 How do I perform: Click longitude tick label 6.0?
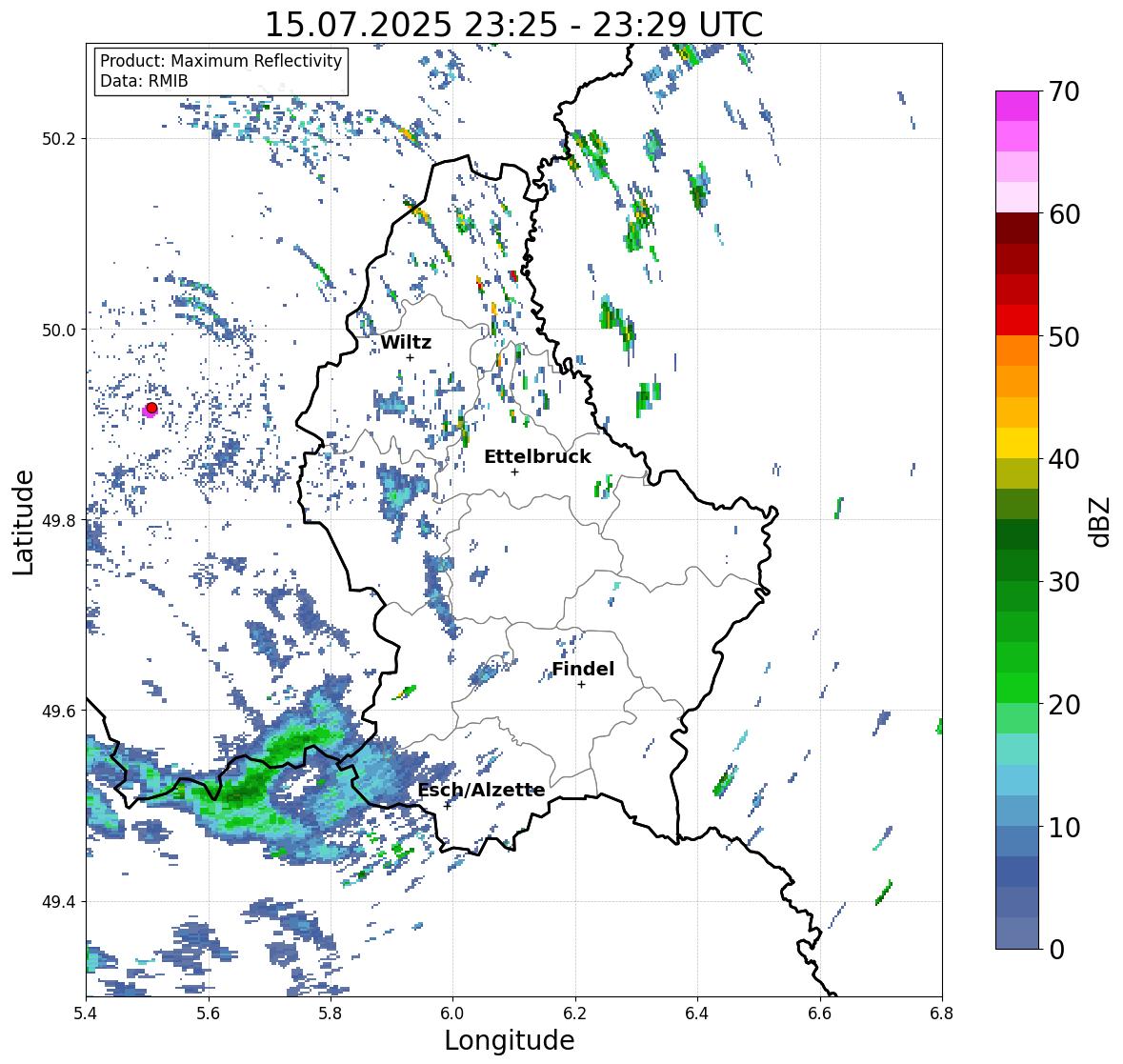tap(452, 1014)
